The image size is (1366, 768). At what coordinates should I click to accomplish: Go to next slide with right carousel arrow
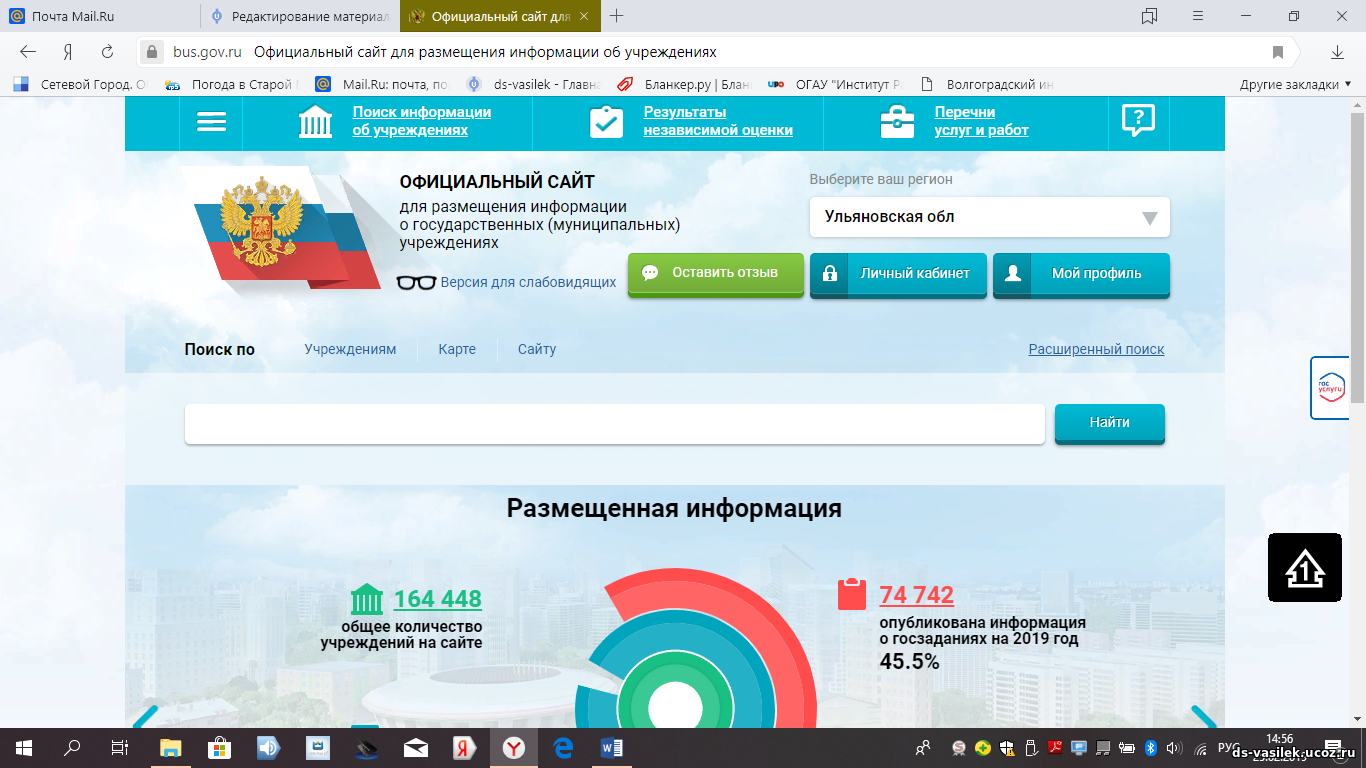pos(1204,718)
